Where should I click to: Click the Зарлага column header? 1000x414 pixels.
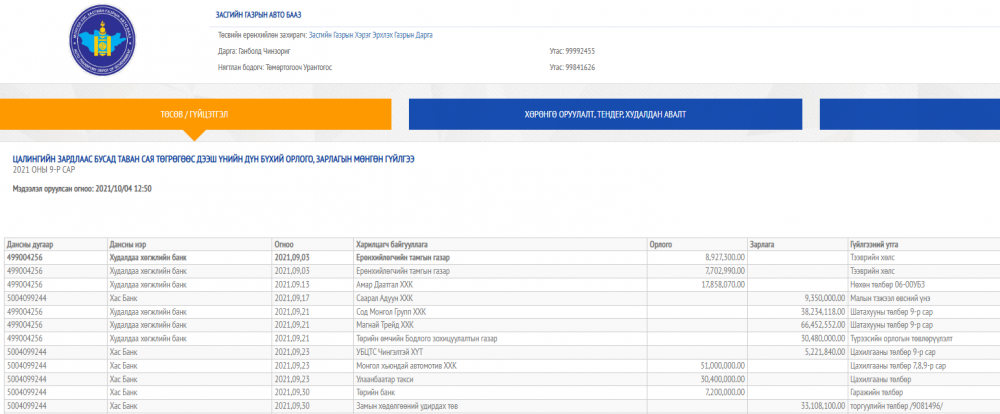pos(797,244)
